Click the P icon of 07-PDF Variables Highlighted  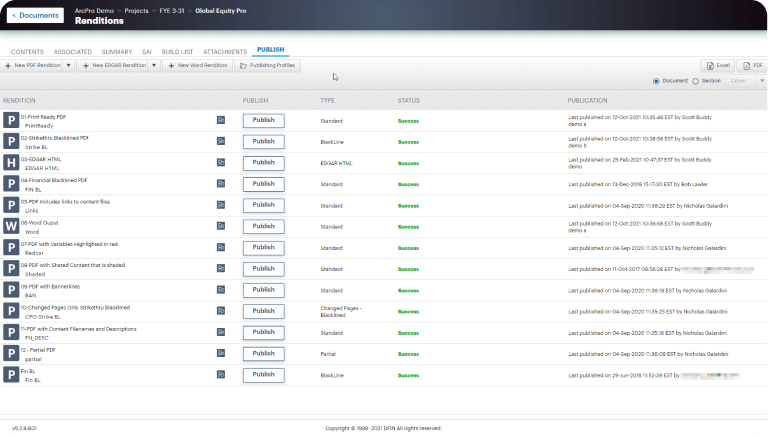11,247
